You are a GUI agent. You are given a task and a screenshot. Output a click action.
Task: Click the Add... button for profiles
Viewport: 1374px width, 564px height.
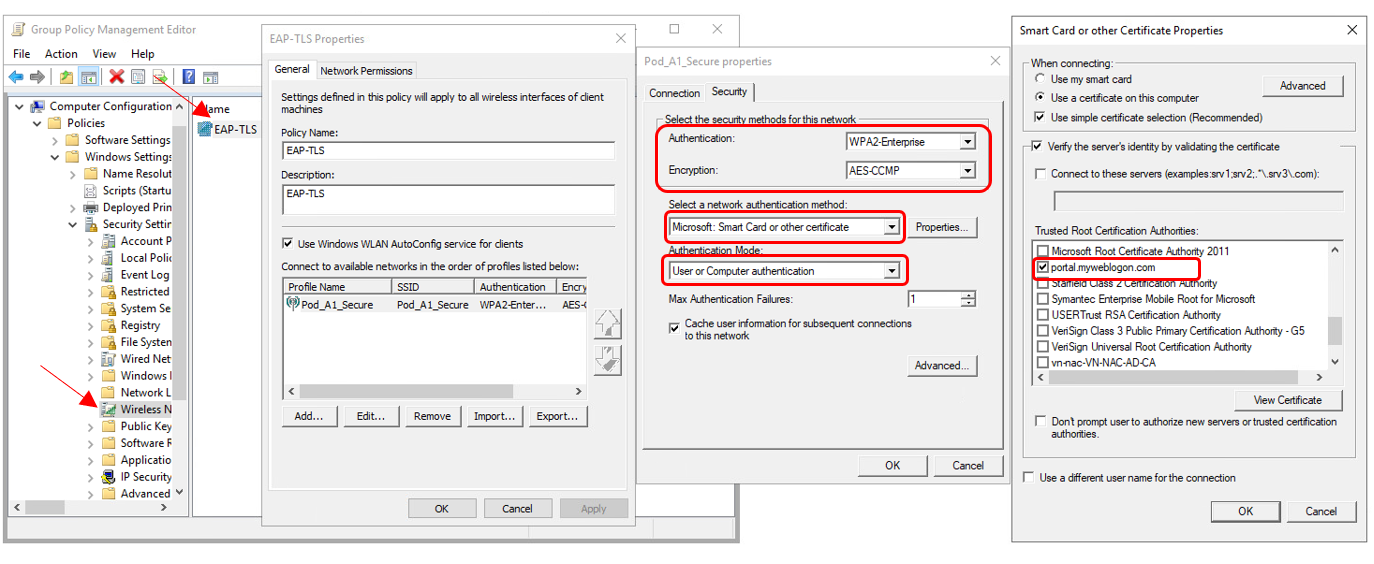[309, 416]
